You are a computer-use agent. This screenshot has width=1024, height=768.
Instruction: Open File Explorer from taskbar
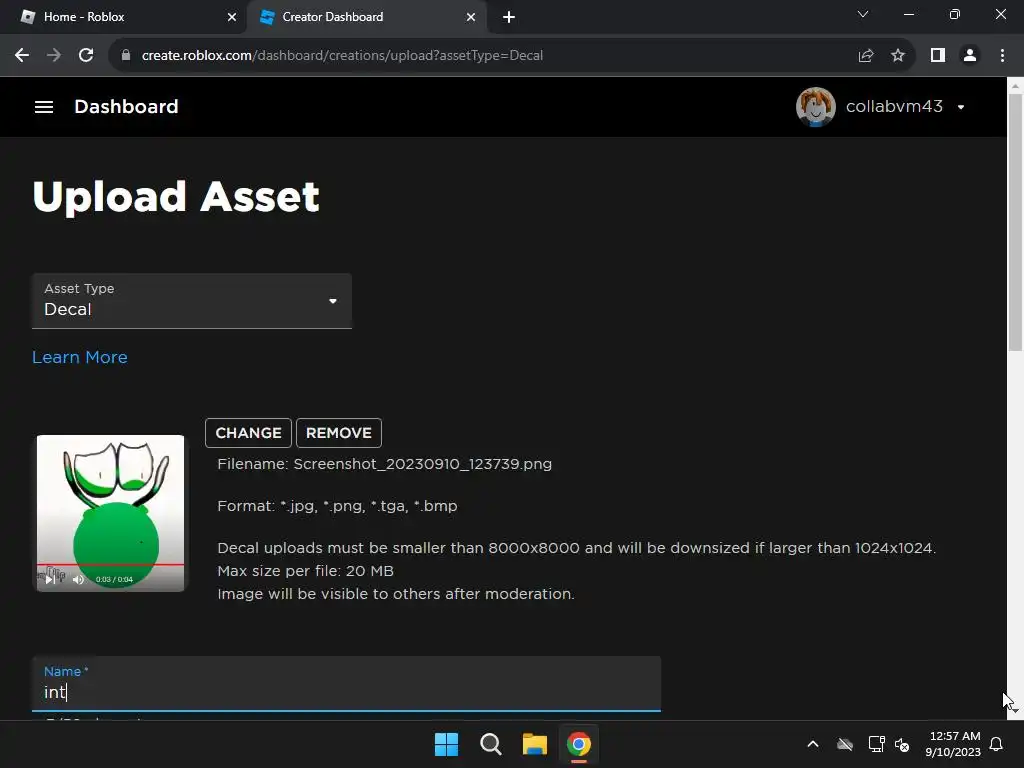(535, 744)
